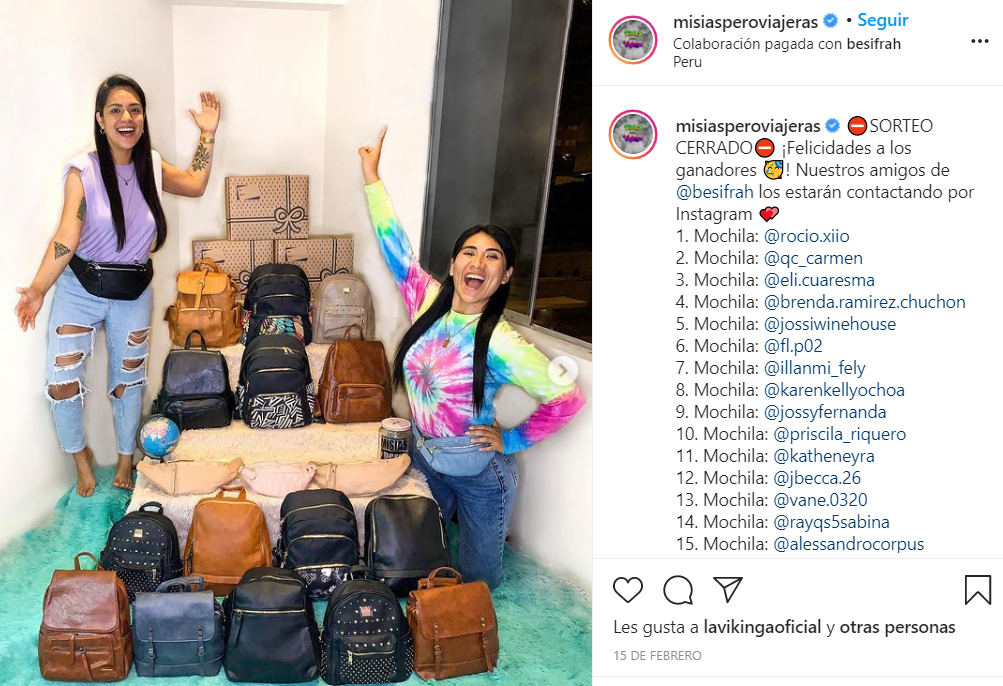Visit @brenda.ramirez.chuchon profile
This screenshot has width=1003, height=686.
(864, 302)
